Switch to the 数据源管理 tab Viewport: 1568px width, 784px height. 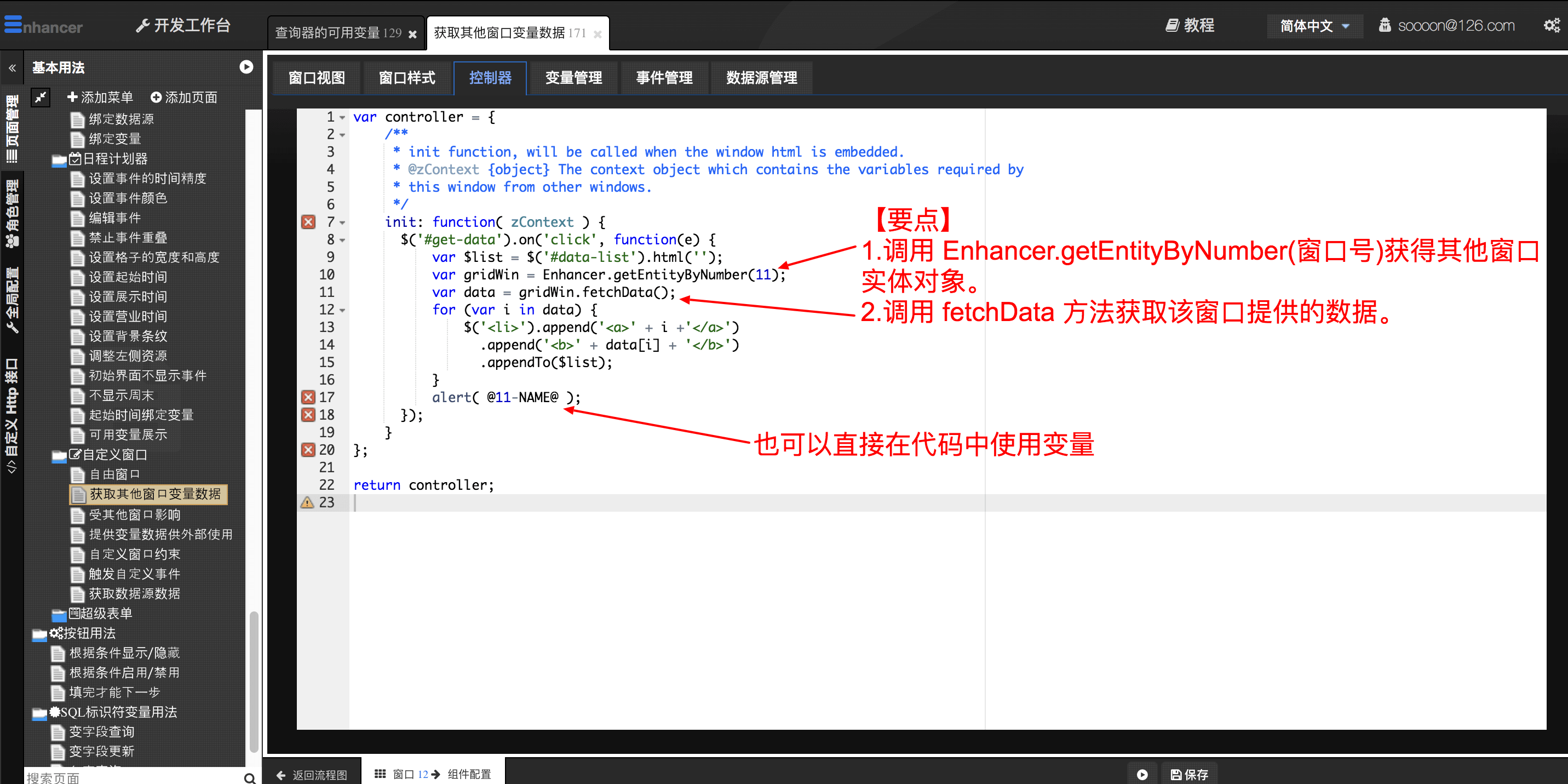pyautogui.click(x=761, y=78)
